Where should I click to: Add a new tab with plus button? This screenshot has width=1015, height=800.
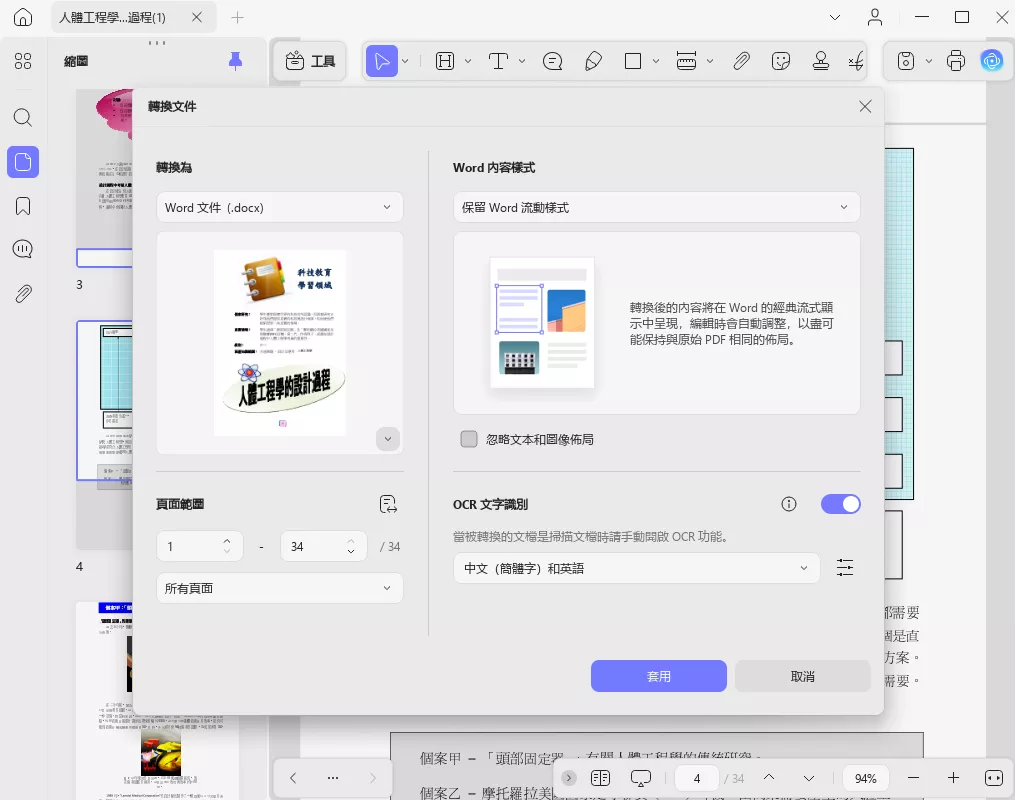(x=238, y=17)
